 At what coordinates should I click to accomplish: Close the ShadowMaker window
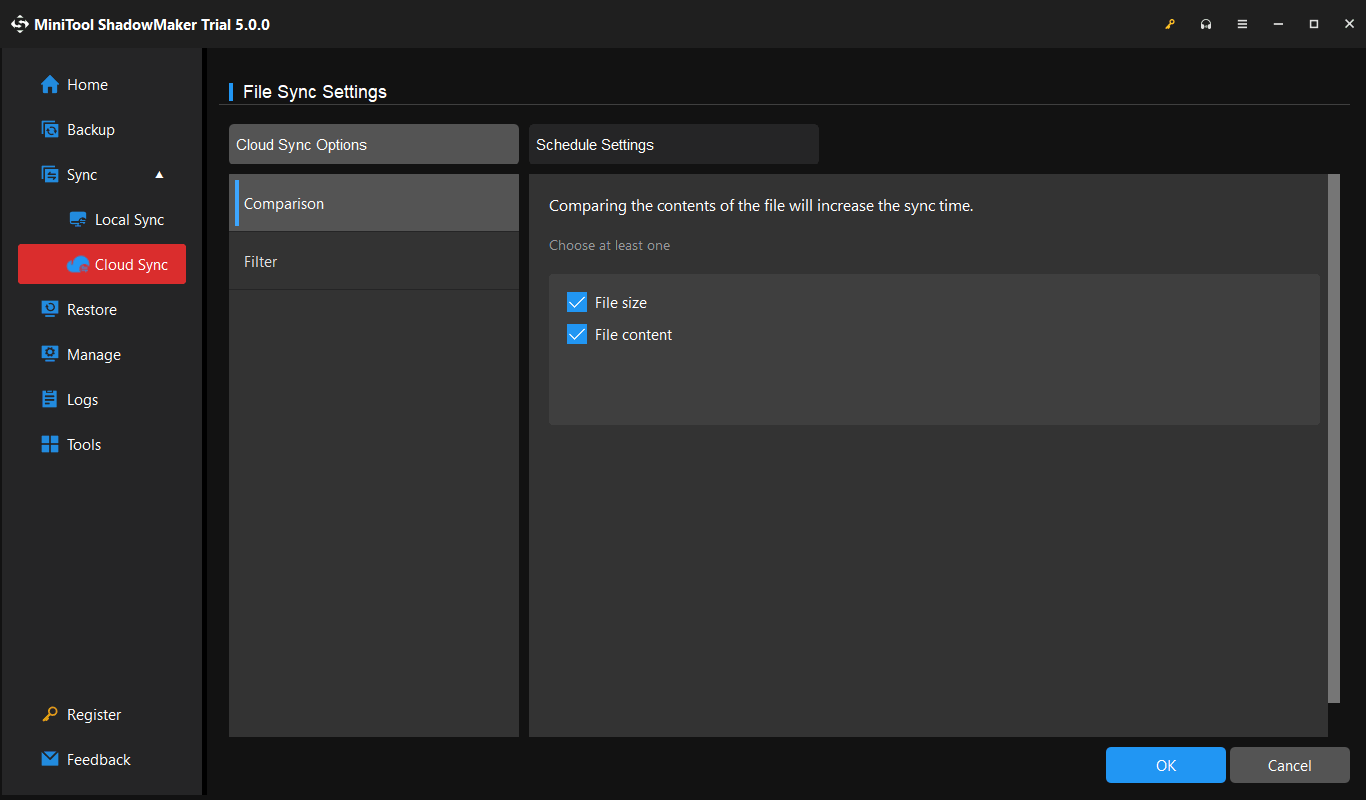click(x=1348, y=24)
